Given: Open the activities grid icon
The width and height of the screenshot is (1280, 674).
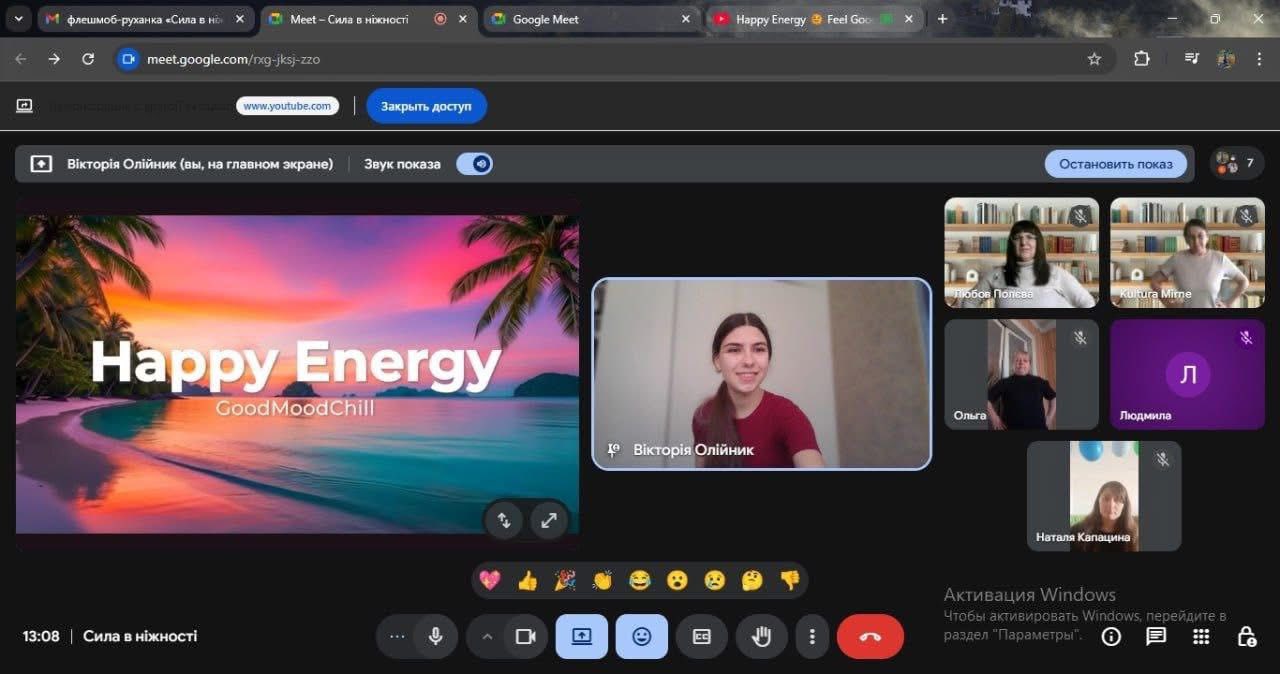Looking at the screenshot, I should pos(1201,637).
